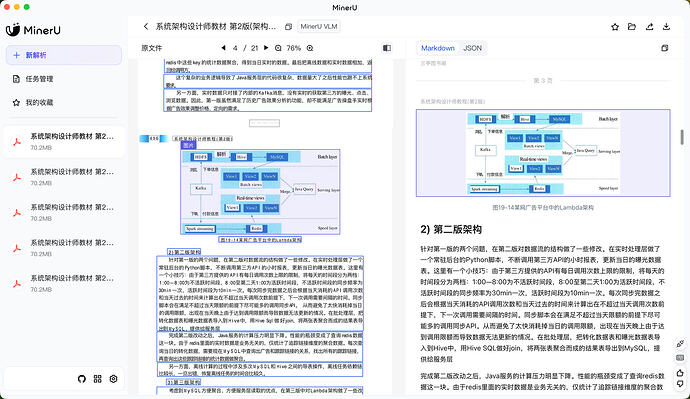Zoom in the source file view

click(310, 48)
